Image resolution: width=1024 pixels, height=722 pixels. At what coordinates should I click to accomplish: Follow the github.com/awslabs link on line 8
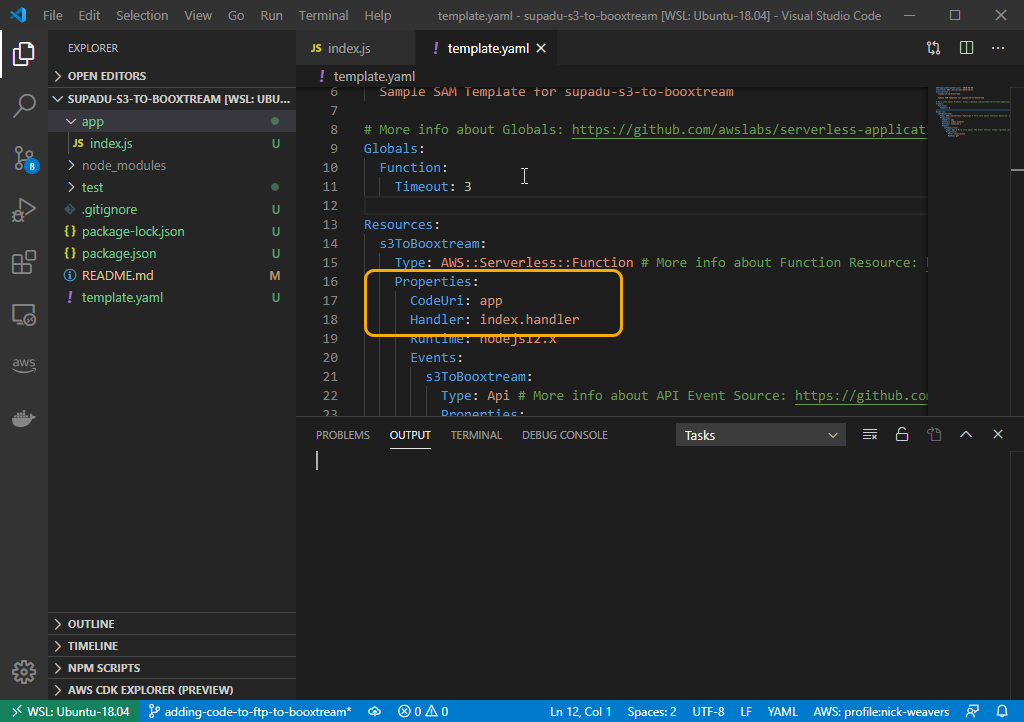point(749,129)
